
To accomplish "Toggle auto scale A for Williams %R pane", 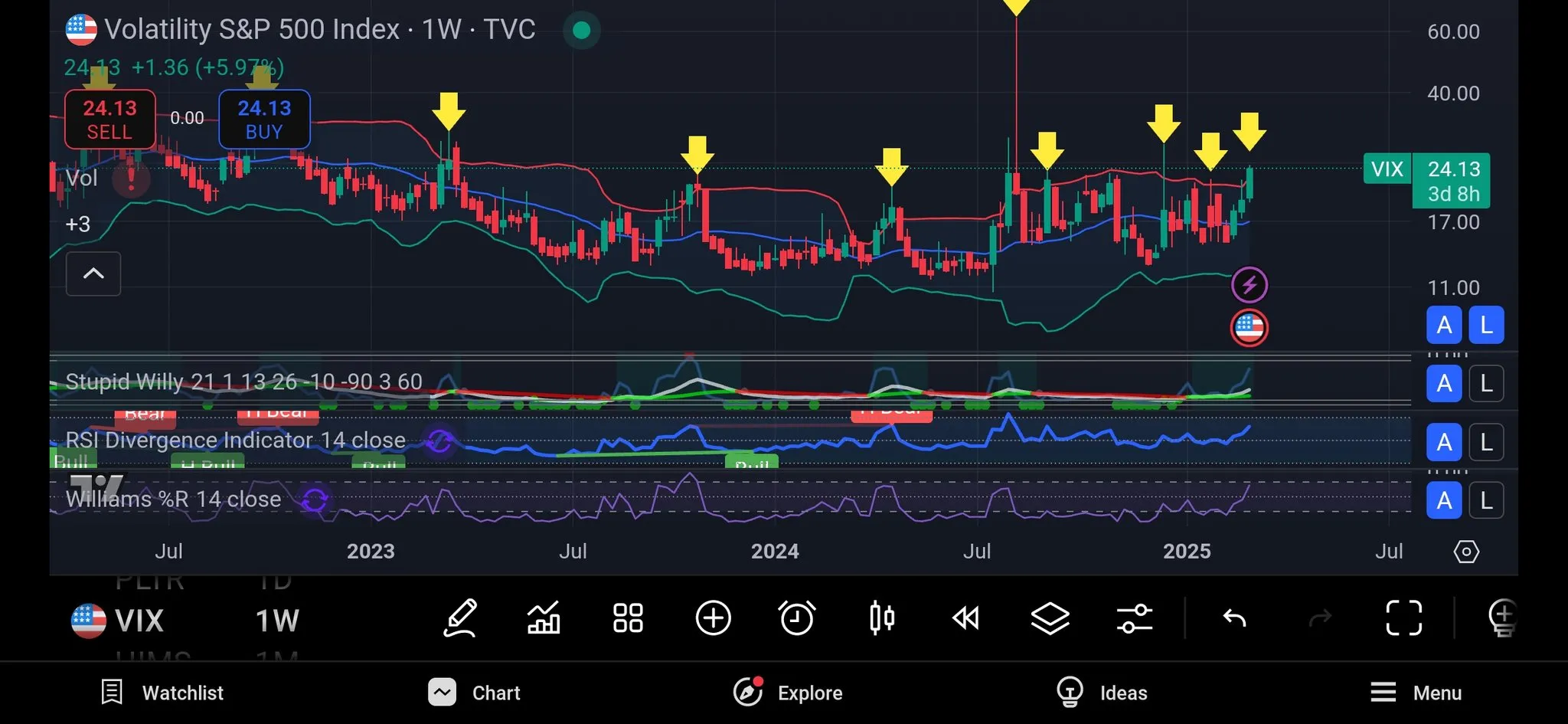I will coord(1444,500).
